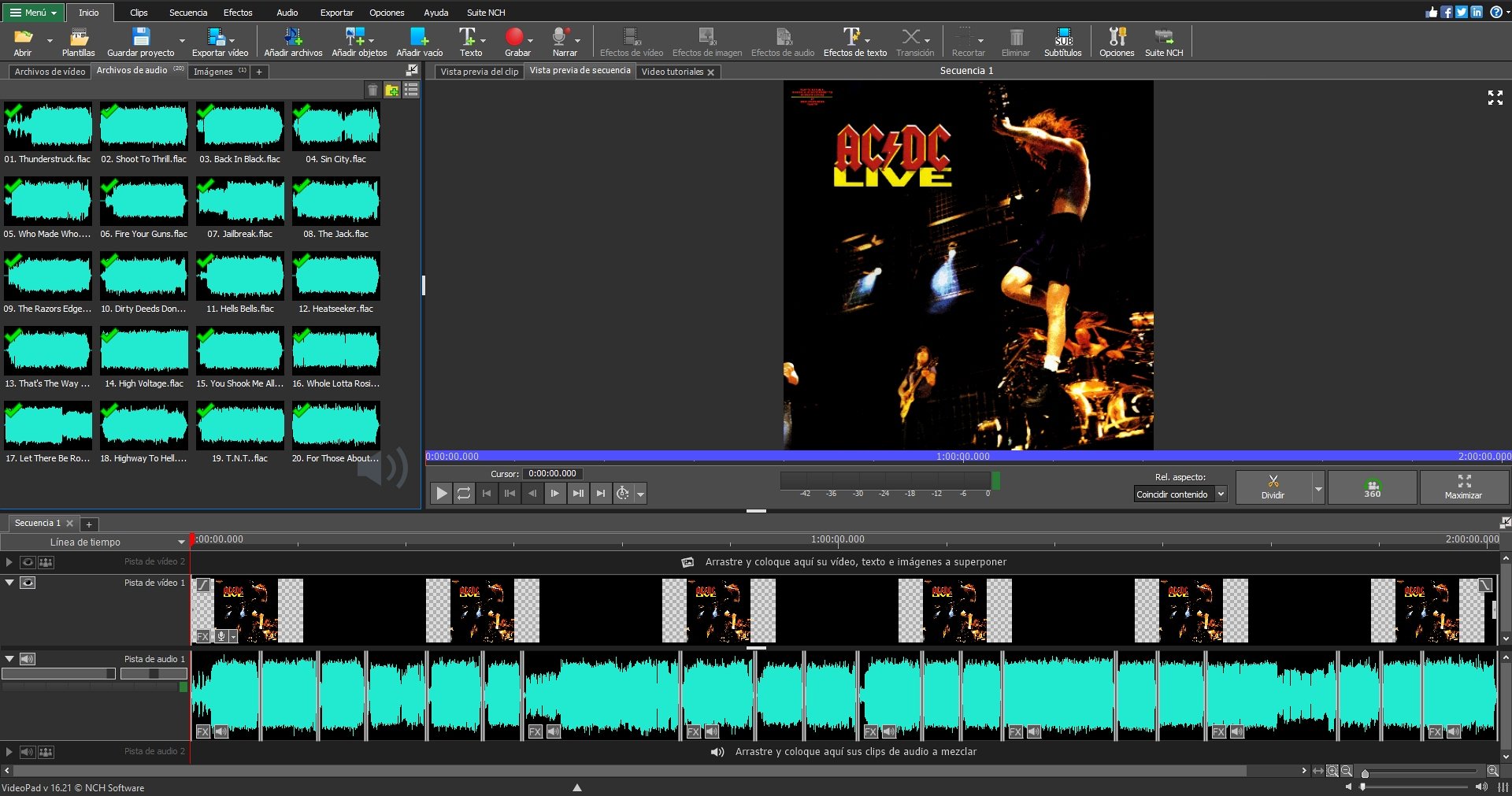Toggle speaker icon on first audio clip
This screenshot has width=1512, height=796.
pos(221,731)
